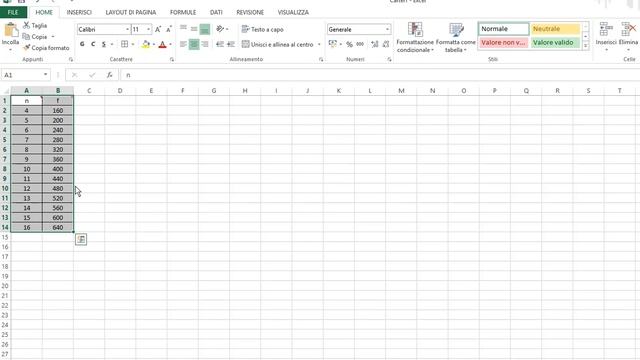Align text to vertical middle
Image resolution: width=640 pixels, height=360 pixels.
click(194, 29)
